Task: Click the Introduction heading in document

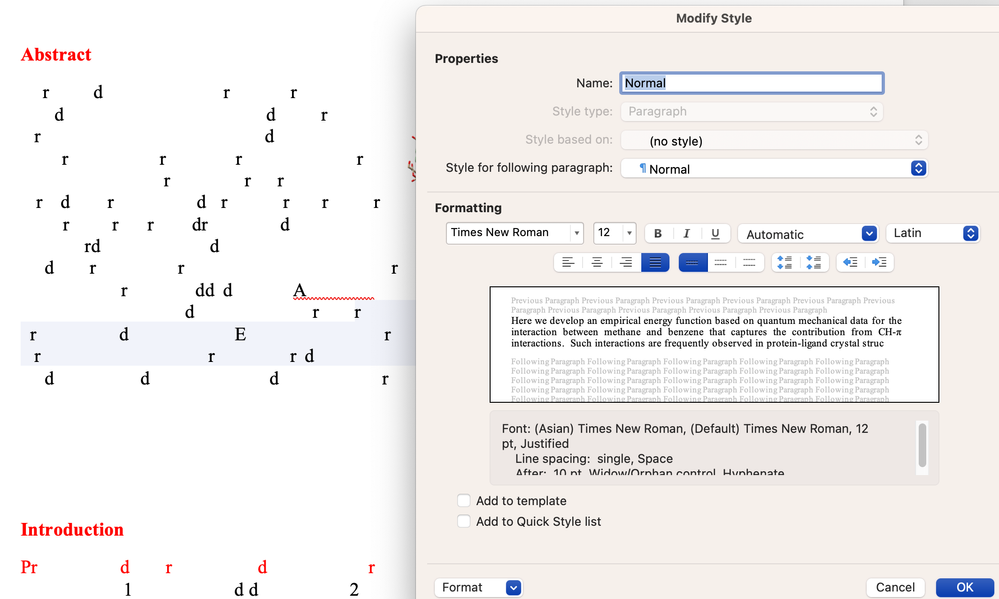Action: coord(72,530)
